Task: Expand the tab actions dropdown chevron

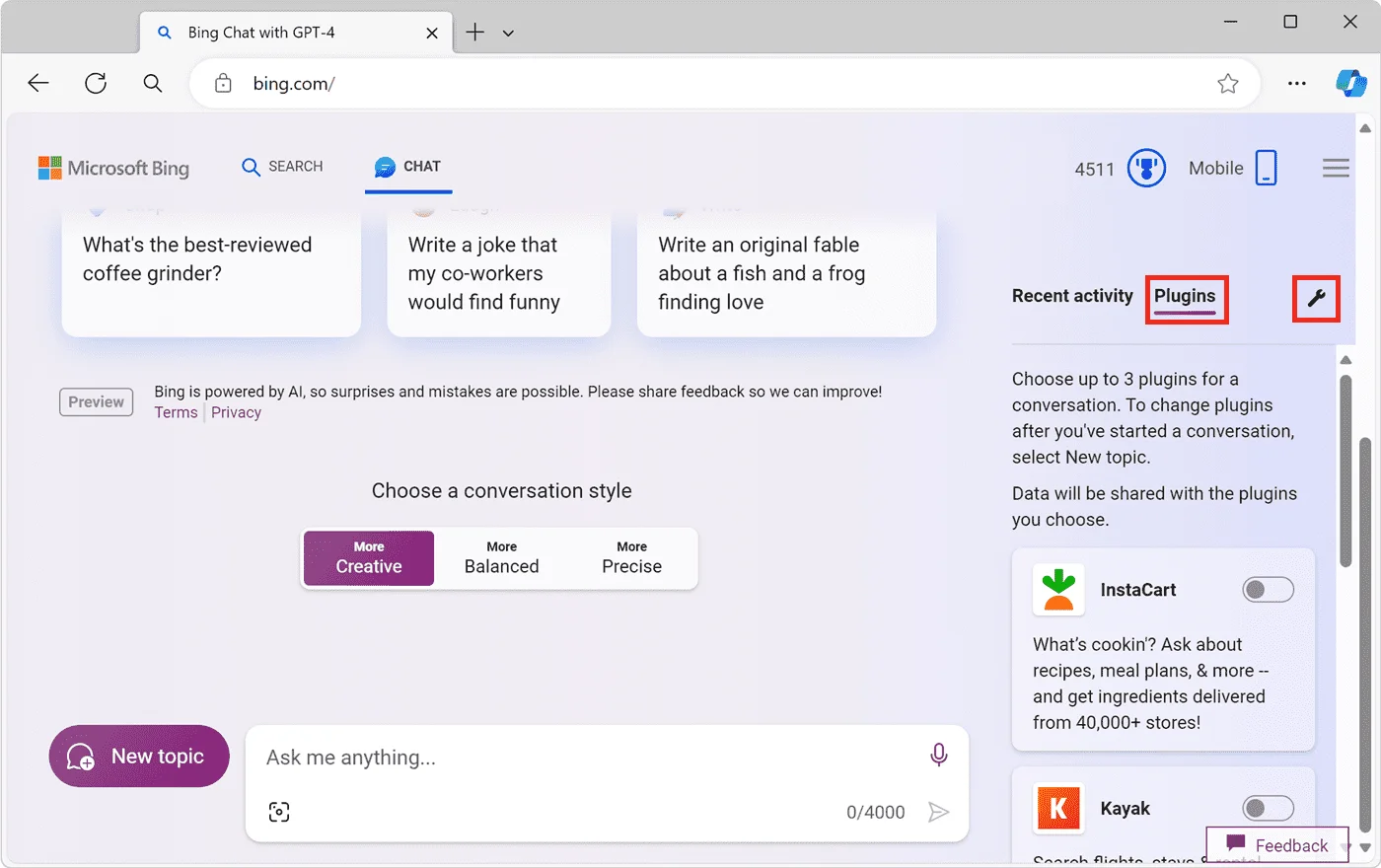Action: (x=508, y=33)
